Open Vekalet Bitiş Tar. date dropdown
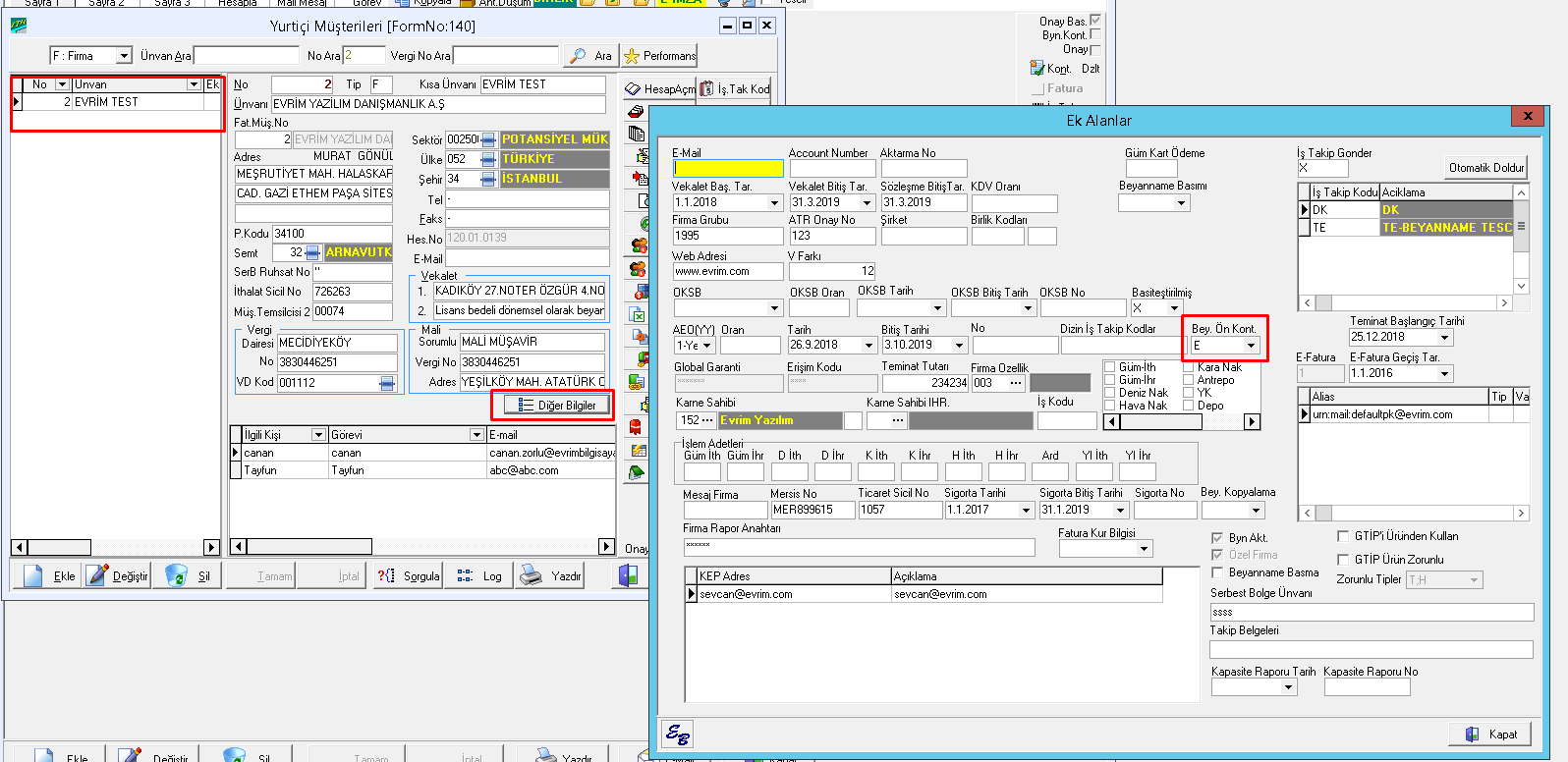Viewport: 1568px width, 762px height. click(867, 202)
